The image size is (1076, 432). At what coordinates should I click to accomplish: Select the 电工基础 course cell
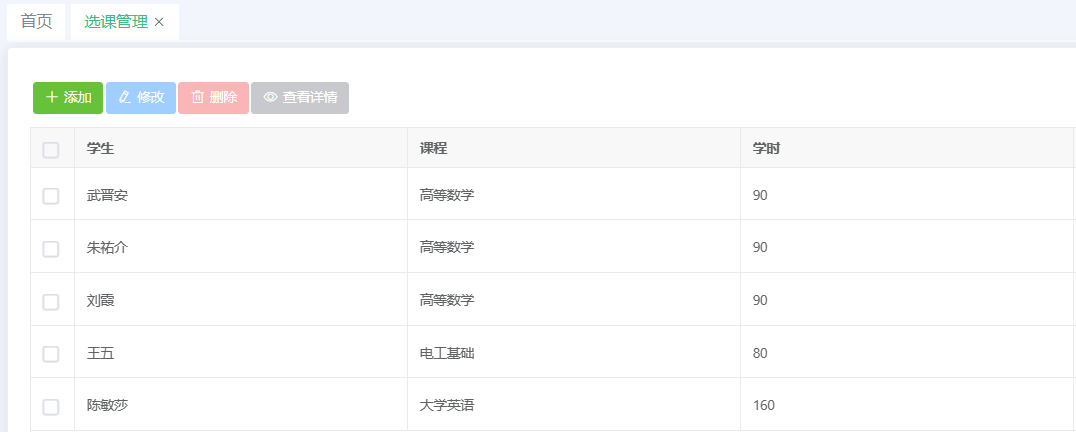(x=447, y=353)
